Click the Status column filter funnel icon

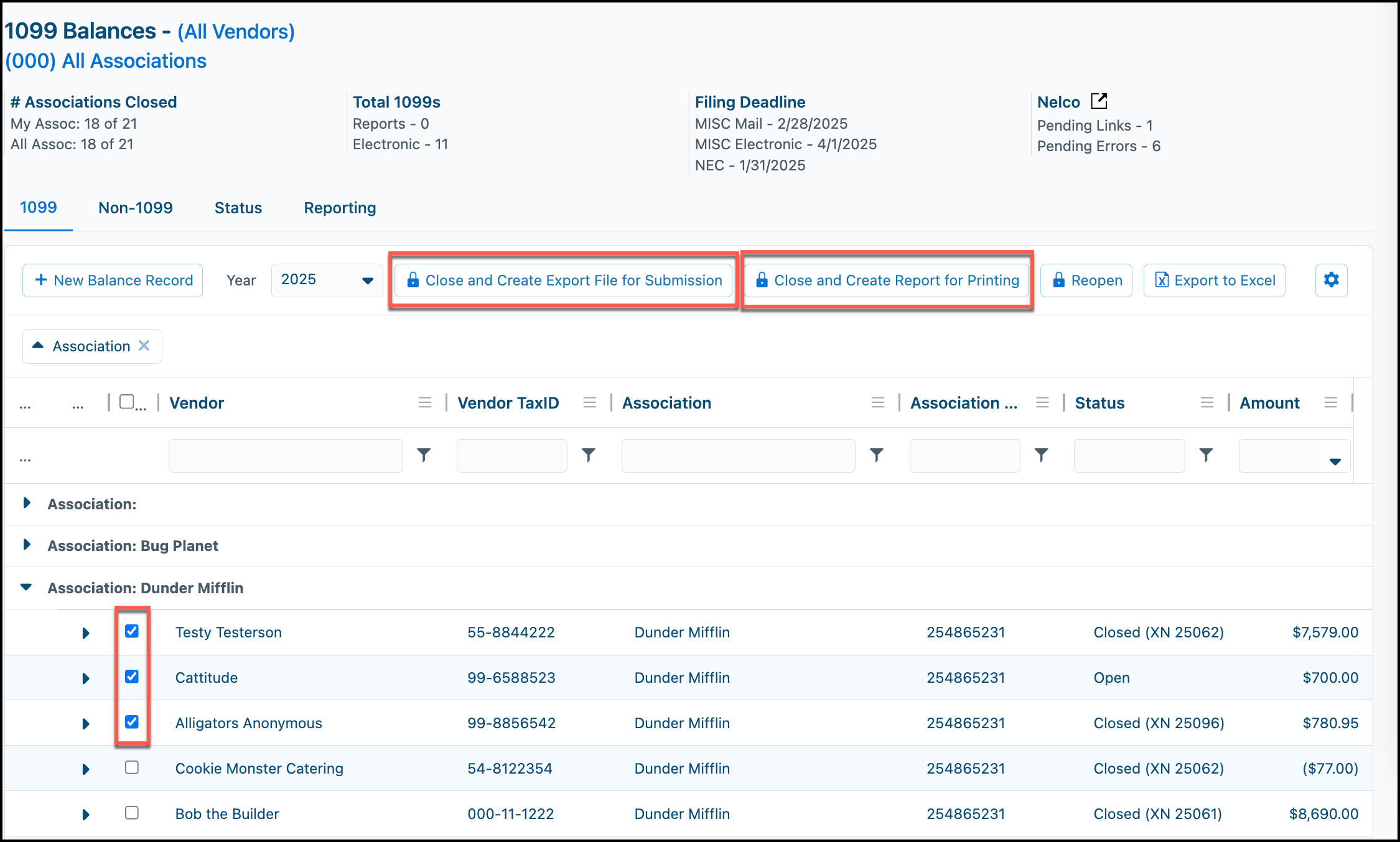tap(1206, 455)
